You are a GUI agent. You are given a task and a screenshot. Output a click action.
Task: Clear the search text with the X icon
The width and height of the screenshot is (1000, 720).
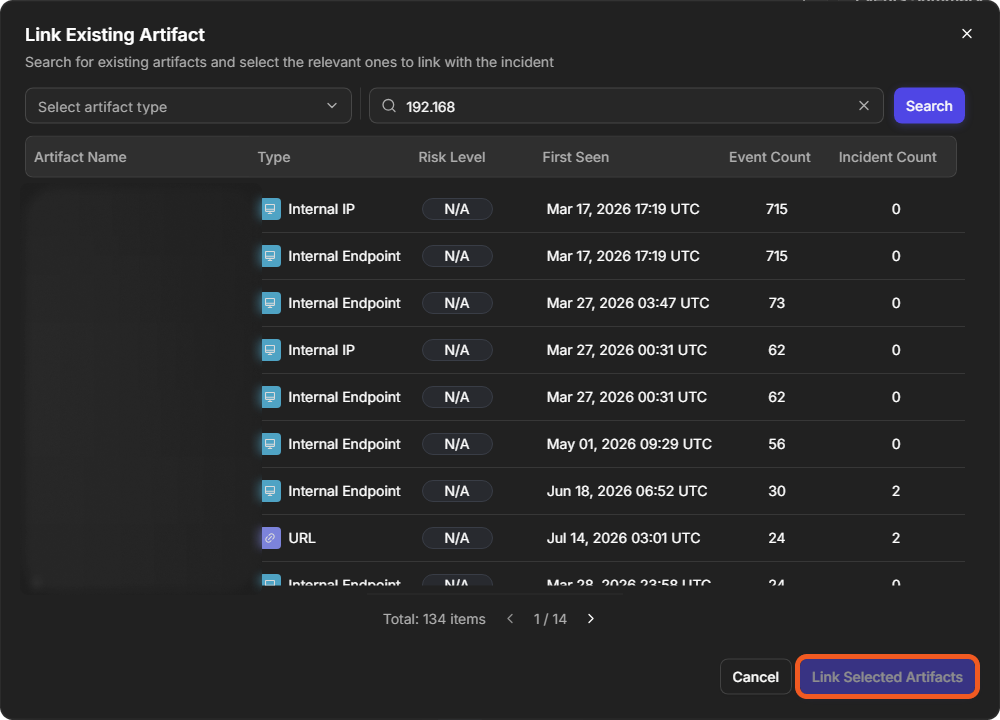[x=864, y=106]
